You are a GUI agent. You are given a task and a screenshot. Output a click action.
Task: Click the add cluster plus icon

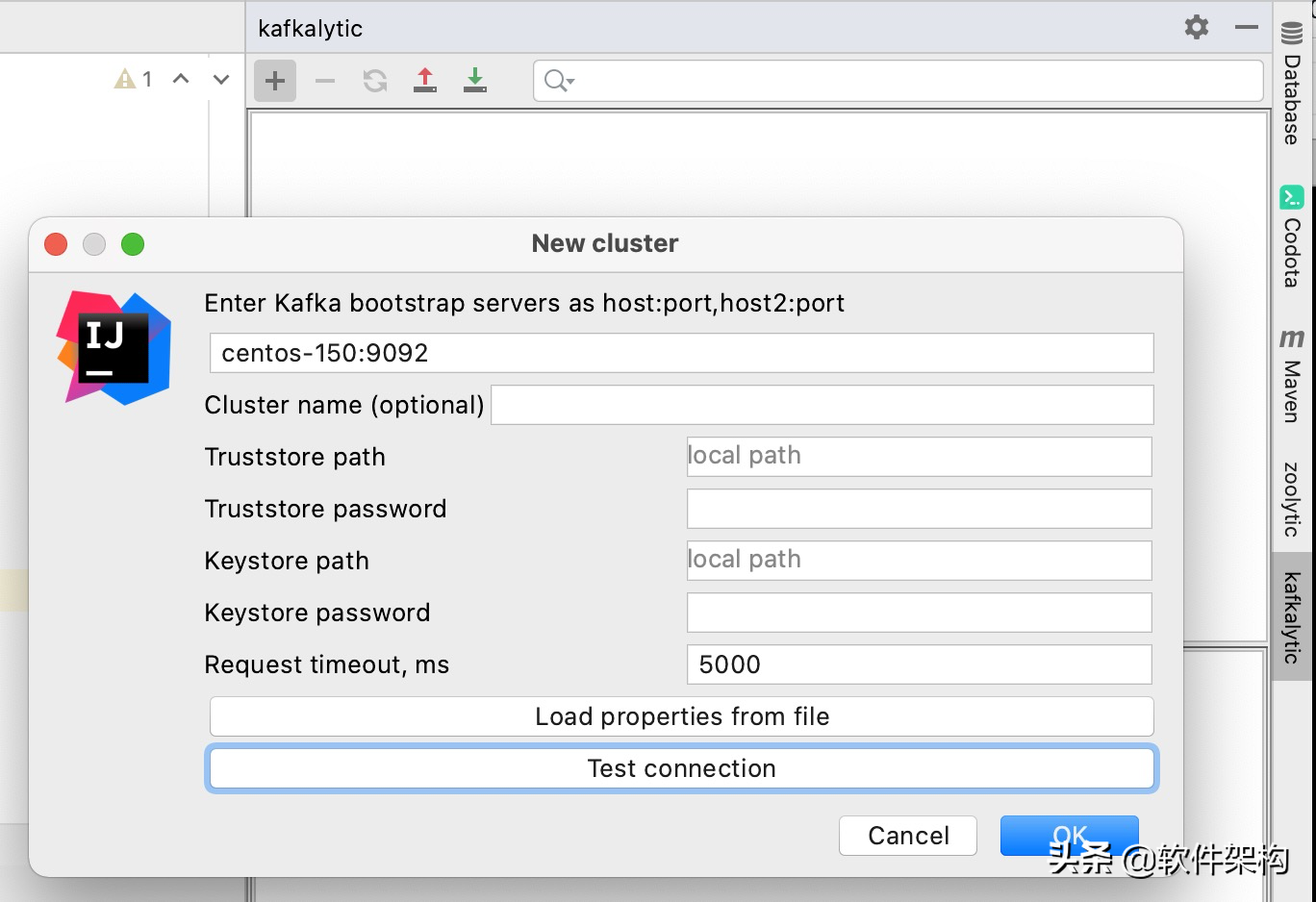275,81
